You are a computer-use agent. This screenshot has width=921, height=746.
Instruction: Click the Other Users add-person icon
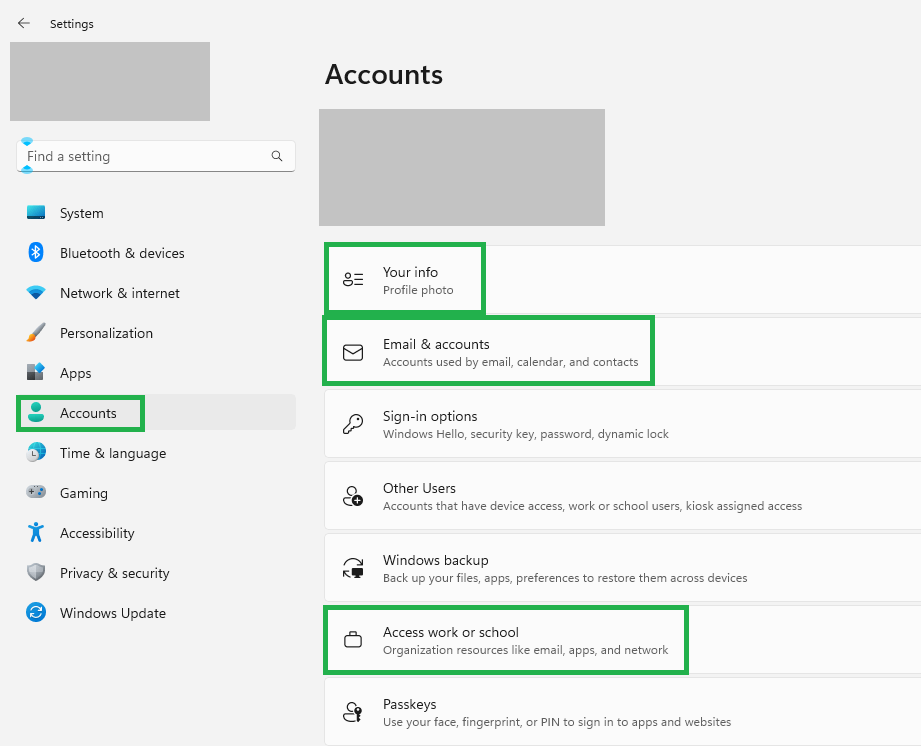pos(353,496)
